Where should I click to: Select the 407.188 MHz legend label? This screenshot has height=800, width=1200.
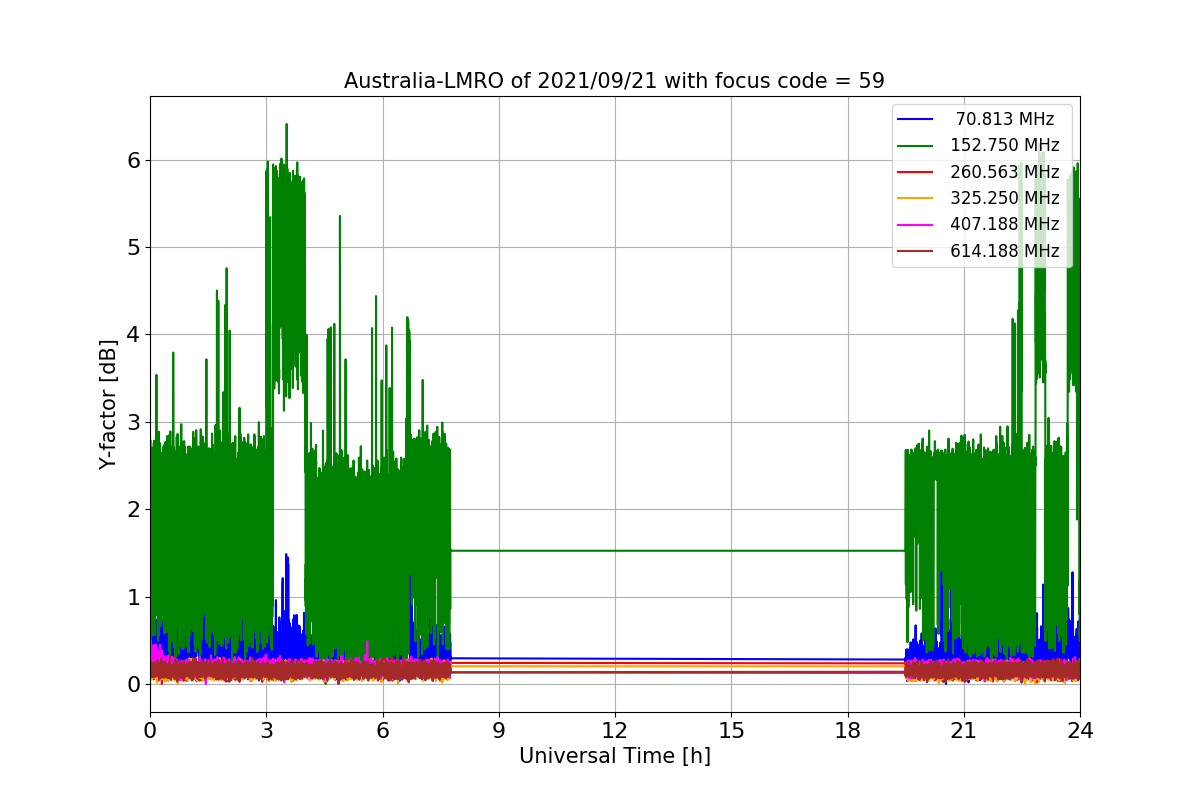point(1005,225)
